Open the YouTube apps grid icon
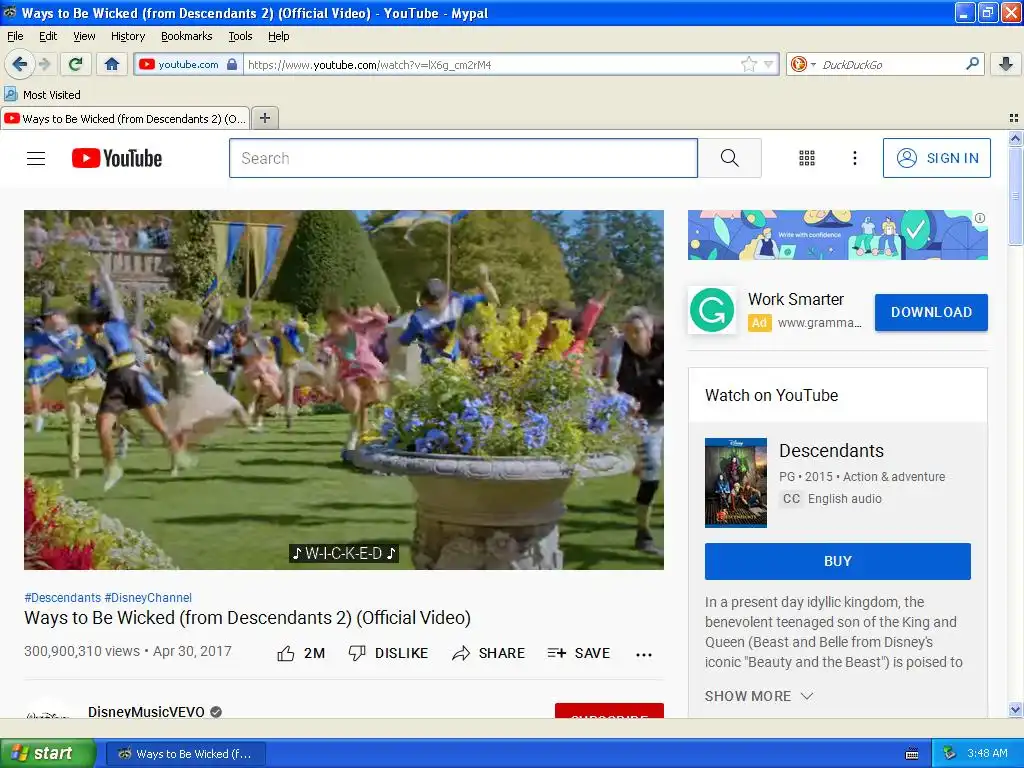Screen dimensions: 1024x768 (807, 158)
